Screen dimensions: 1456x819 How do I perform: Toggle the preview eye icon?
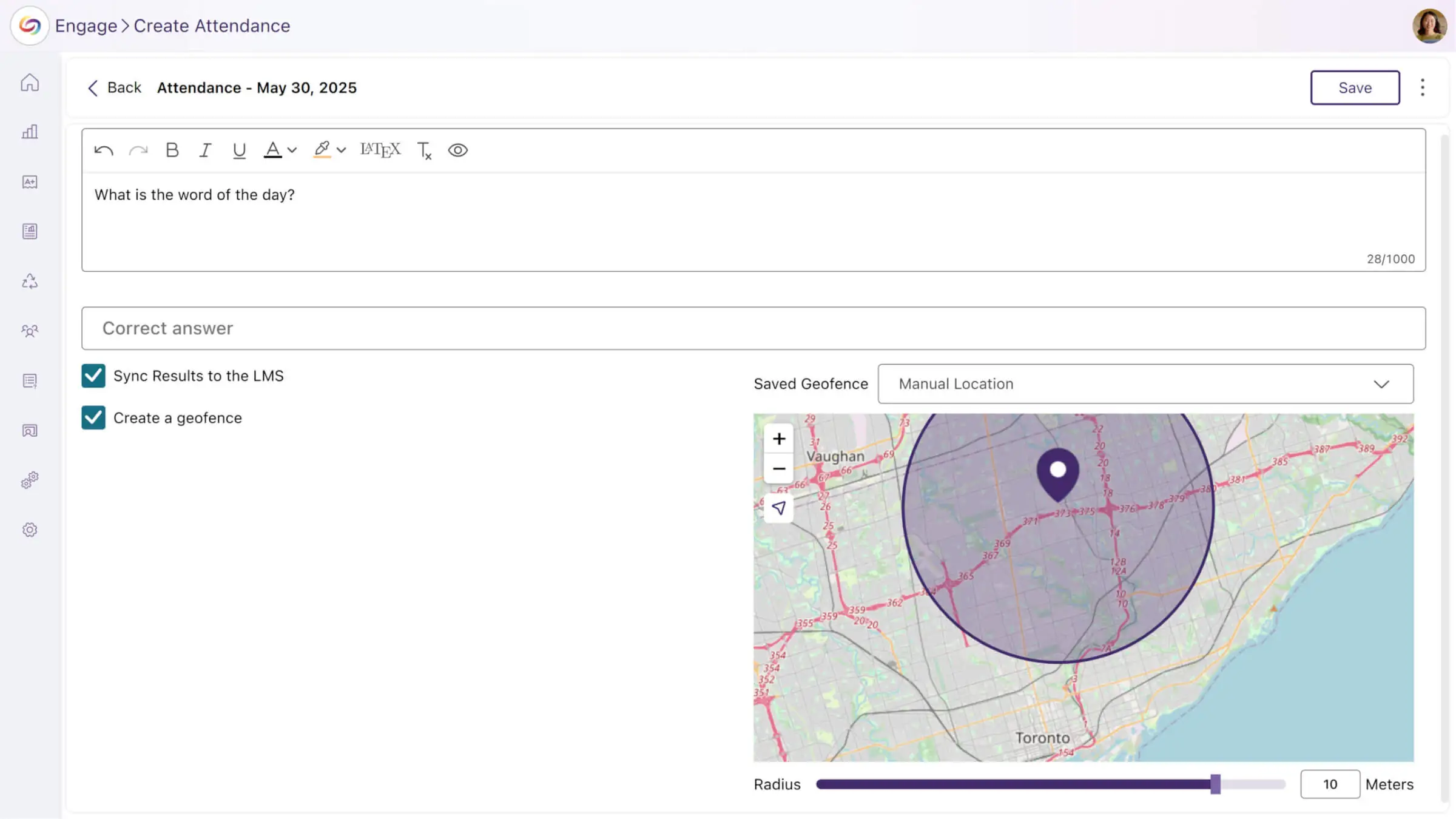[x=458, y=150]
